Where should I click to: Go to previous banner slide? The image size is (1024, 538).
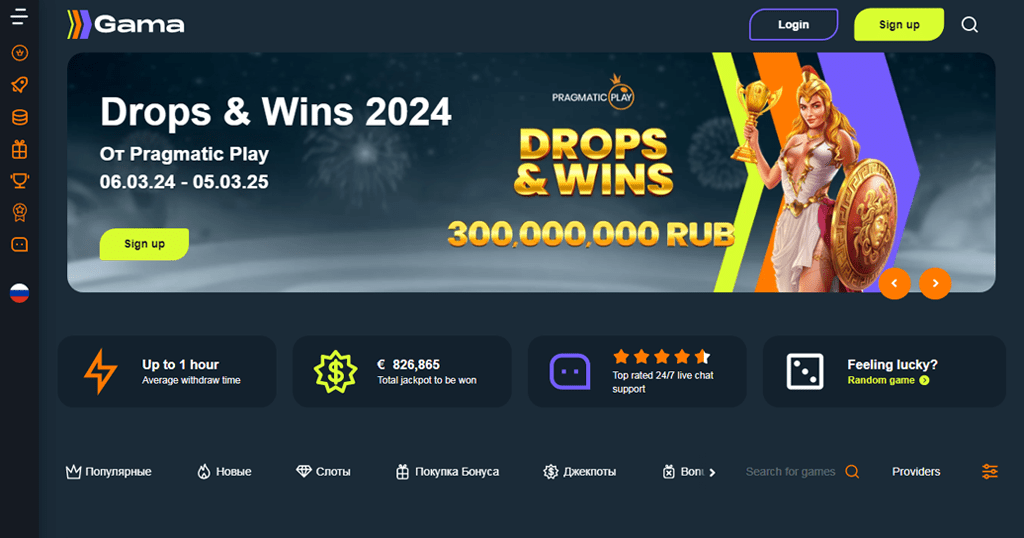click(895, 283)
